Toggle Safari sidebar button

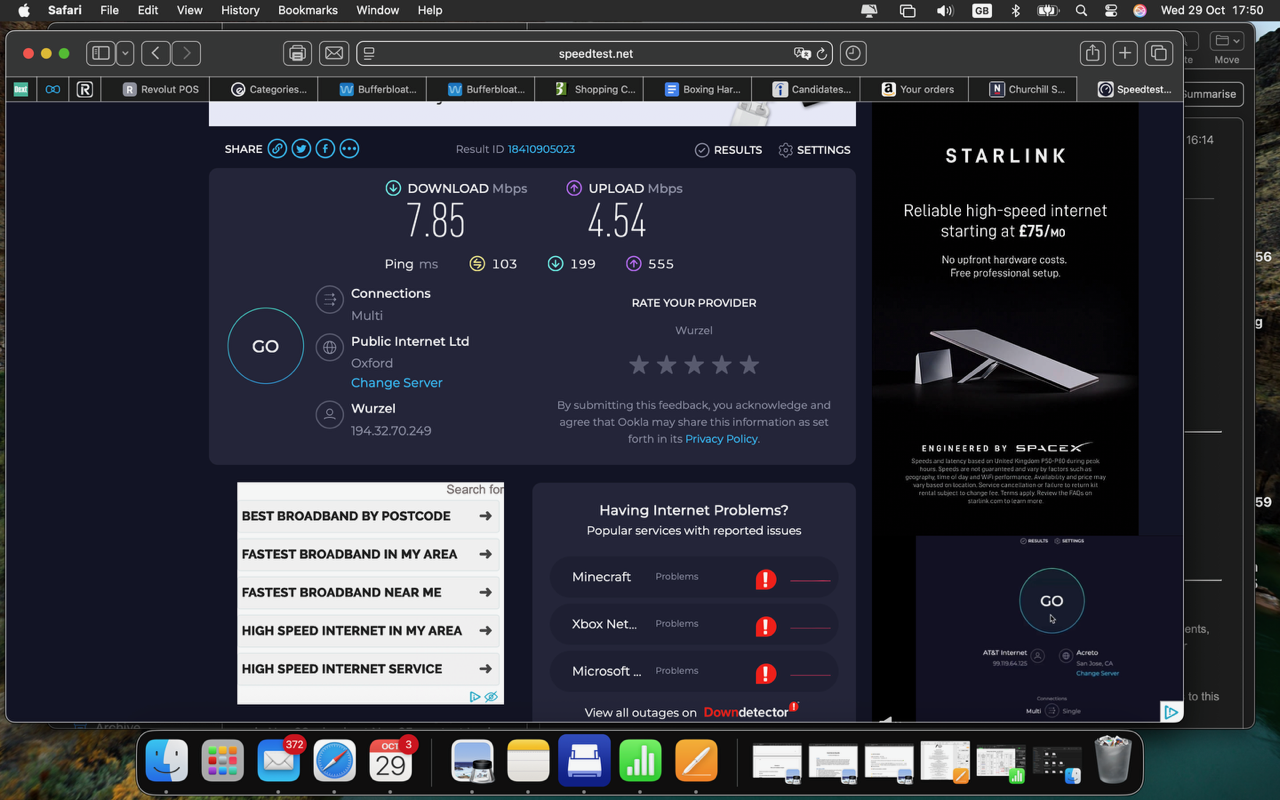[100, 54]
